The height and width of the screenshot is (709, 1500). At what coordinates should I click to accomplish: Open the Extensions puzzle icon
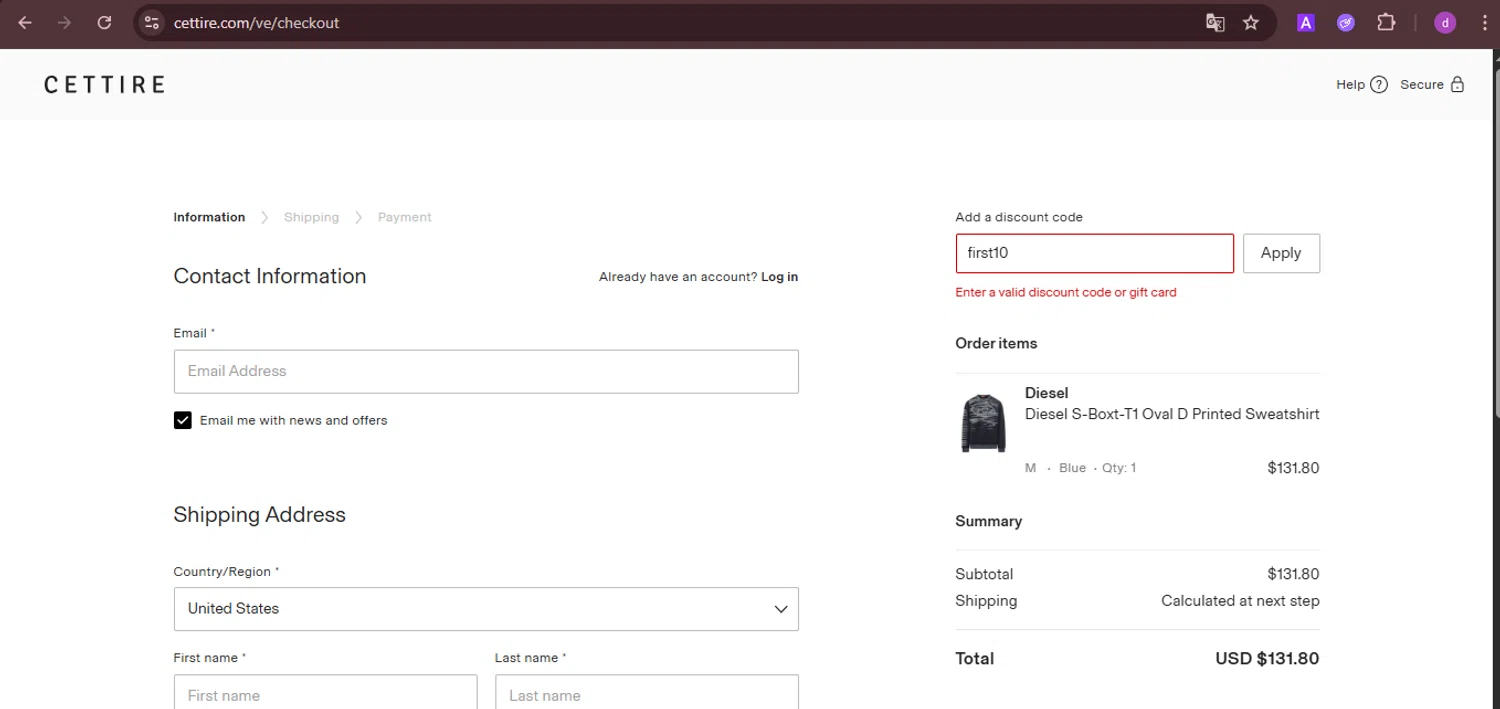click(x=1386, y=23)
